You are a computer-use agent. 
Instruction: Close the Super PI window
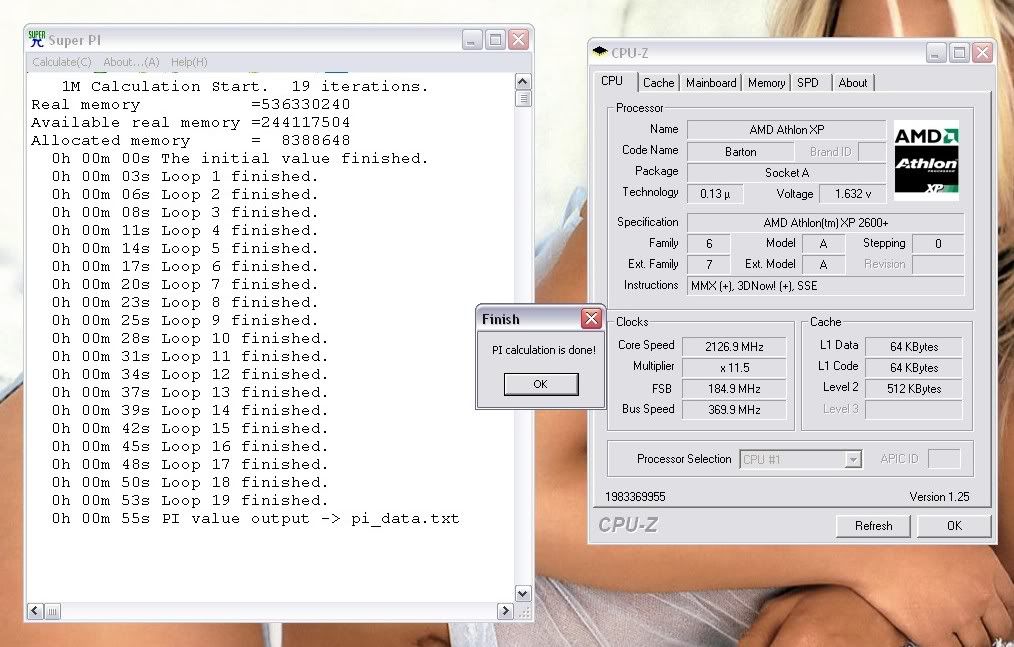519,40
